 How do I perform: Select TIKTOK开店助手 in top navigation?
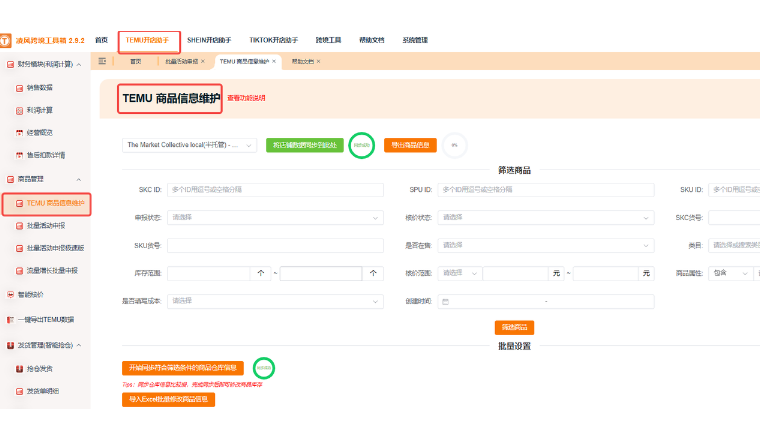273,40
